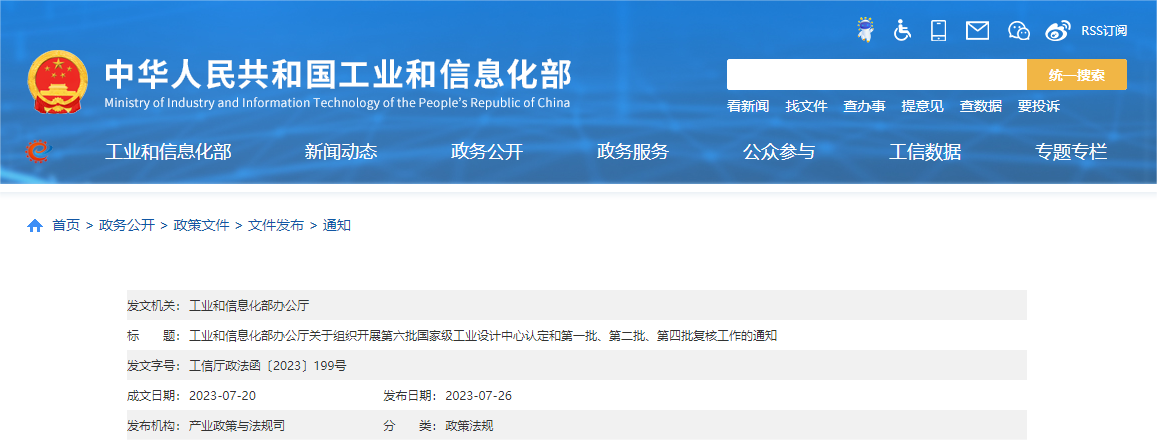Click the mobile phone version icon

click(x=938, y=30)
